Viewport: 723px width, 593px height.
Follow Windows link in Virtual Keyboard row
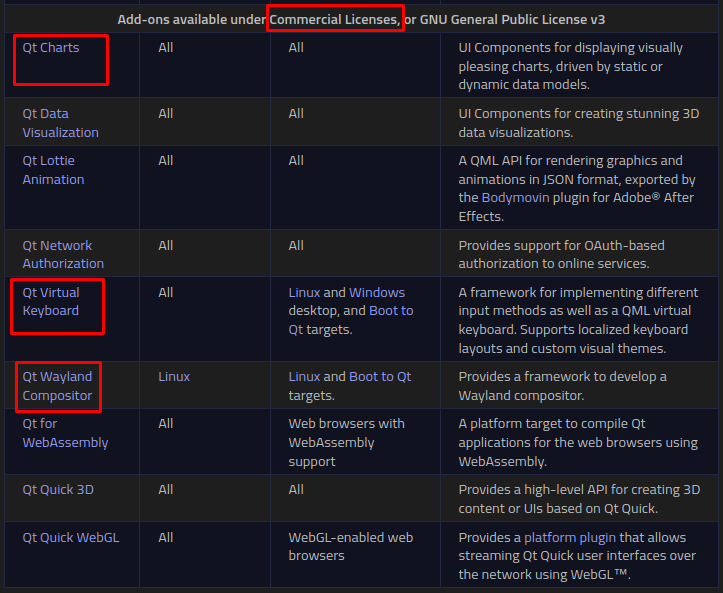coord(377,292)
